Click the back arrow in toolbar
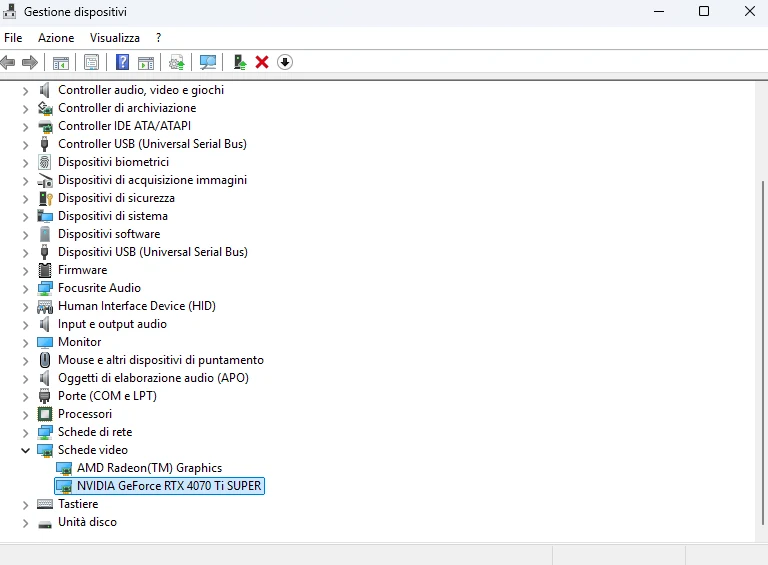 [8, 62]
